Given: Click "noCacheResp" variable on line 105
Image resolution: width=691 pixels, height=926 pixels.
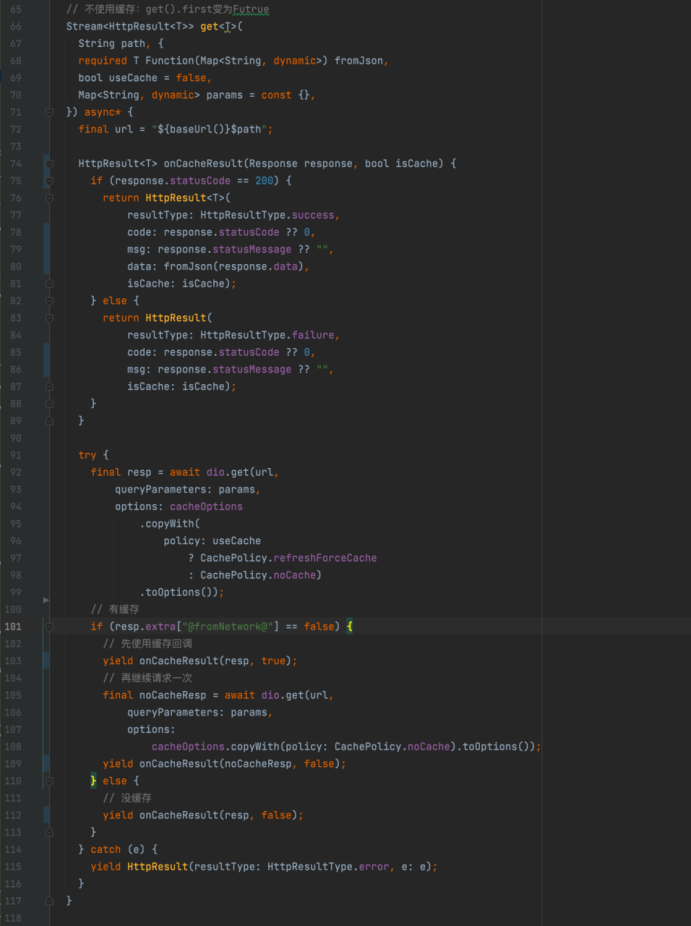Looking at the screenshot, I should 172,695.
